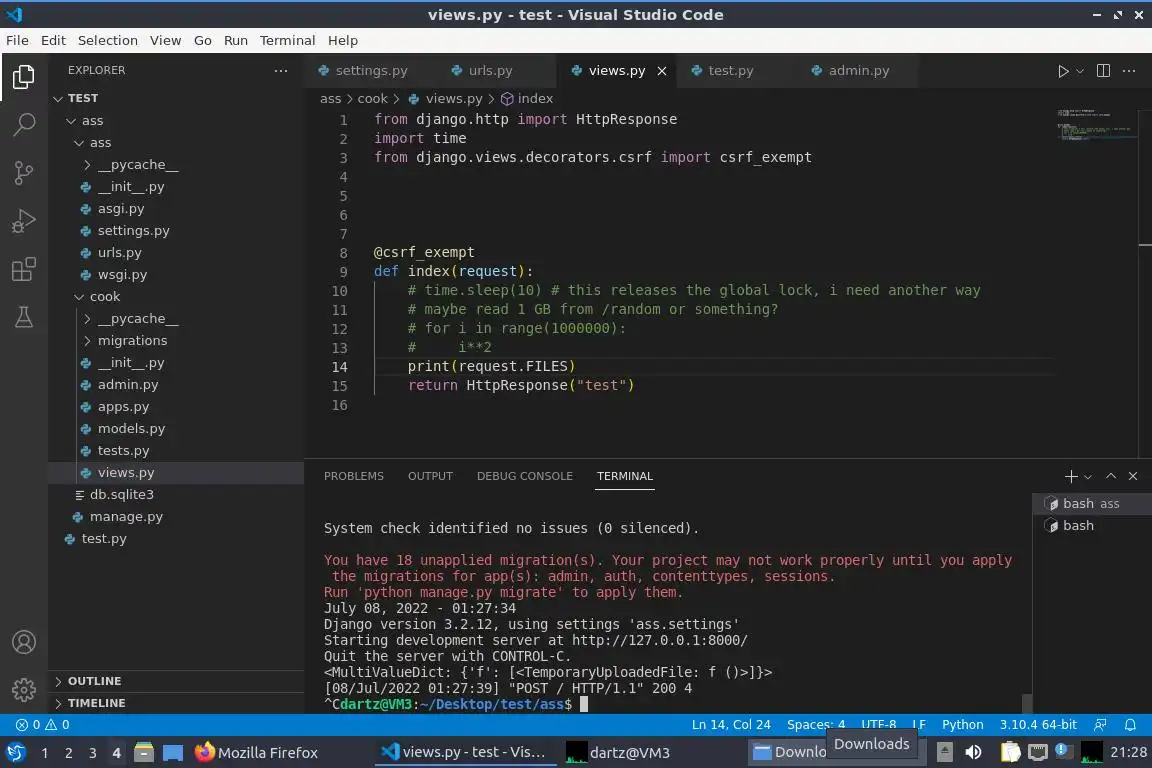Switch to the admin.py editor tab
This screenshot has height=768, width=1152.
point(858,71)
